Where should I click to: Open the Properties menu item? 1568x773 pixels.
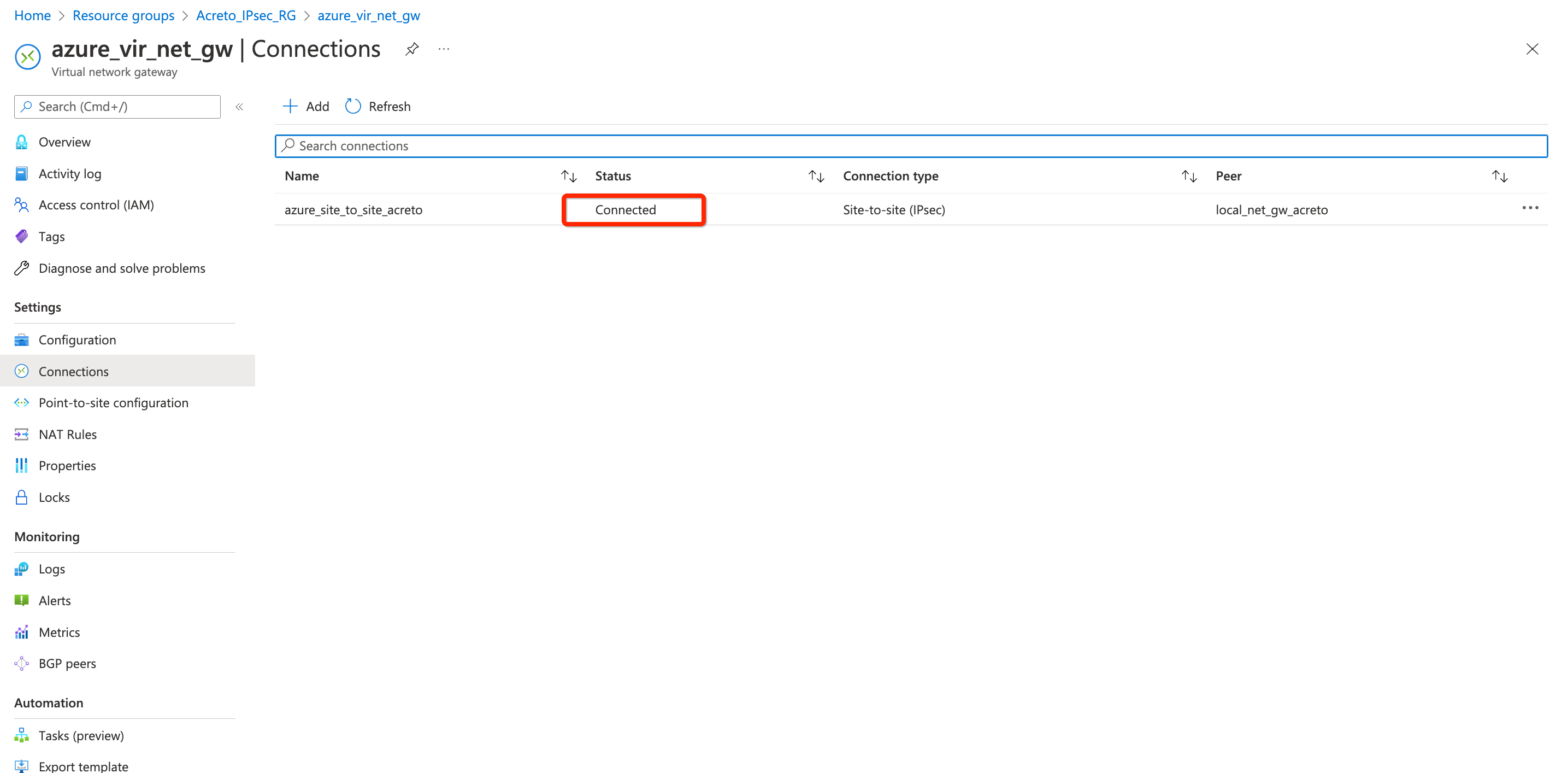(68, 465)
